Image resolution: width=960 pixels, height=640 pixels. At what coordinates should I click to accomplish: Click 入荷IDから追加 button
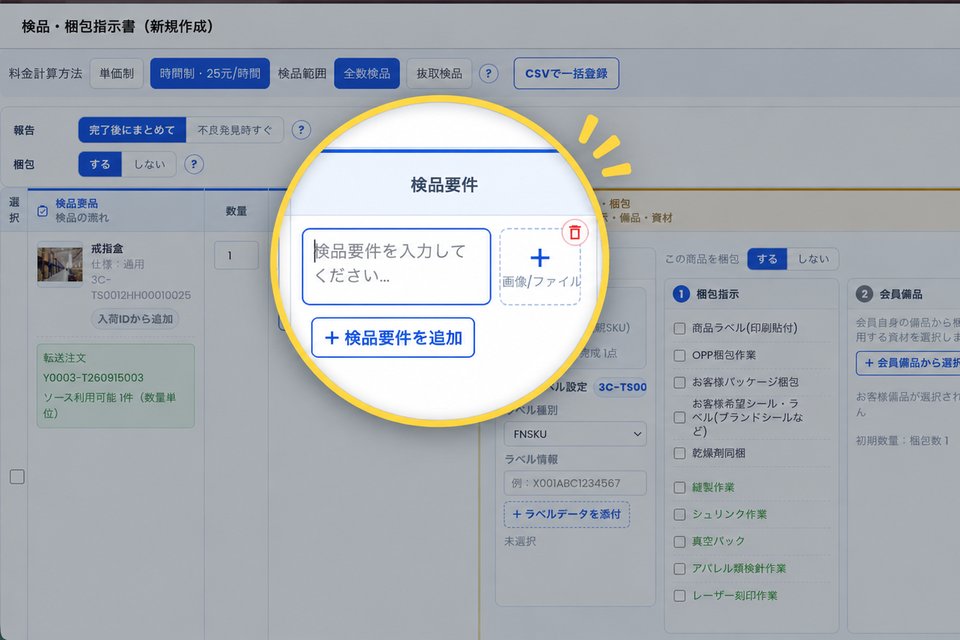point(135,319)
